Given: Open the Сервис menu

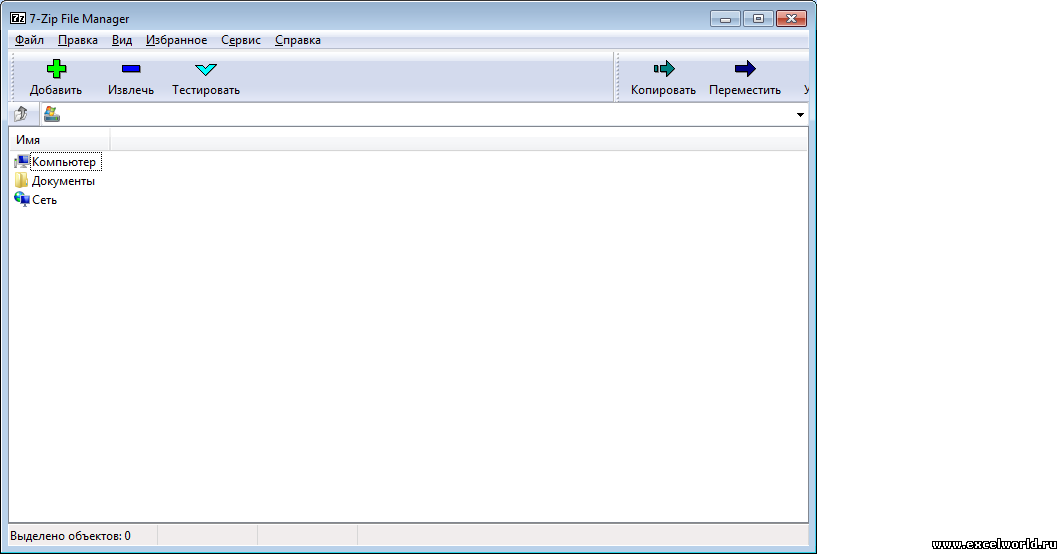Looking at the screenshot, I should [241, 40].
